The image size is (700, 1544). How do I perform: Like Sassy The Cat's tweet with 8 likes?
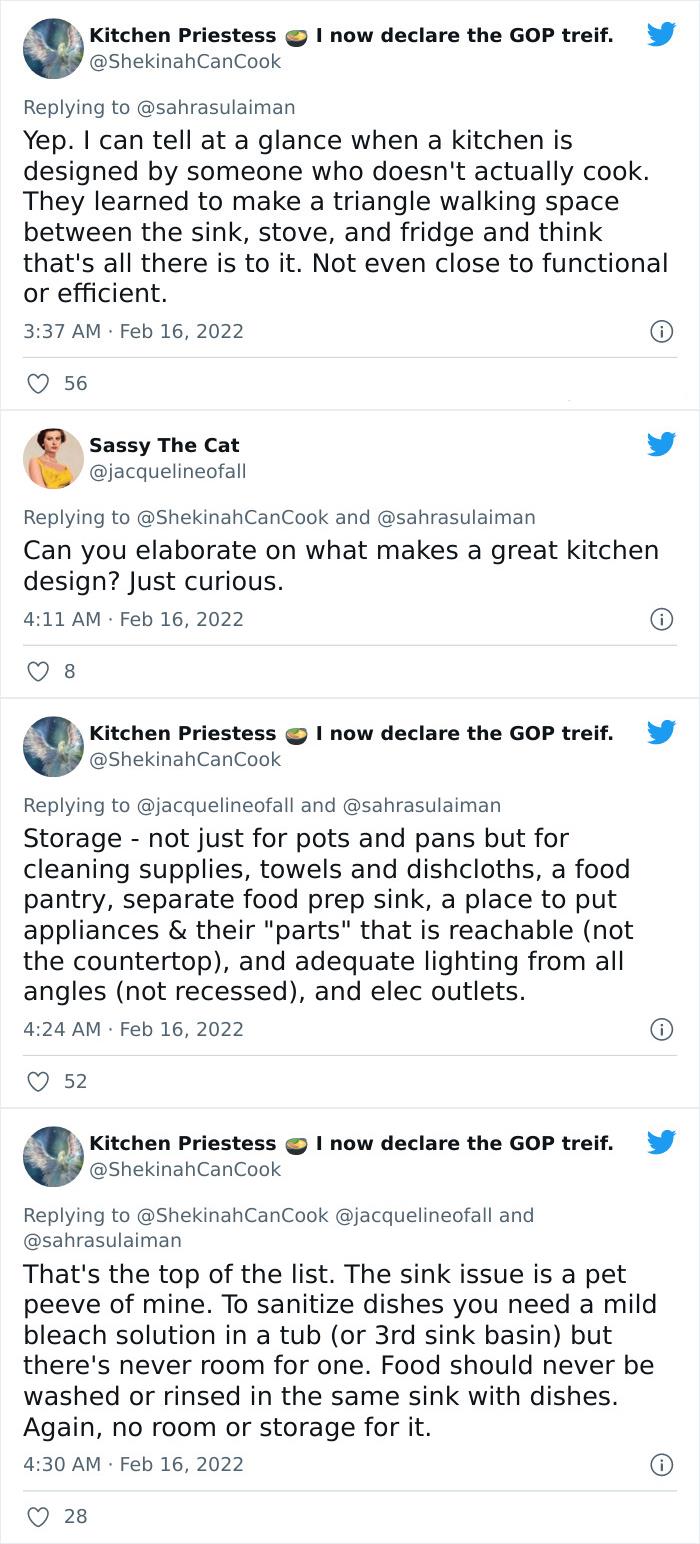pos(38,671)
